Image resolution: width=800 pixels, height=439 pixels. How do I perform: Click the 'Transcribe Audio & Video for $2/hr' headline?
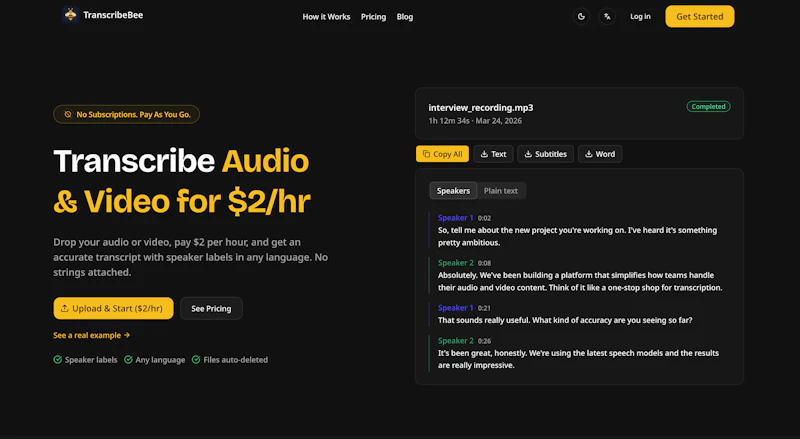pyautogui.click(x=182, y=181)
